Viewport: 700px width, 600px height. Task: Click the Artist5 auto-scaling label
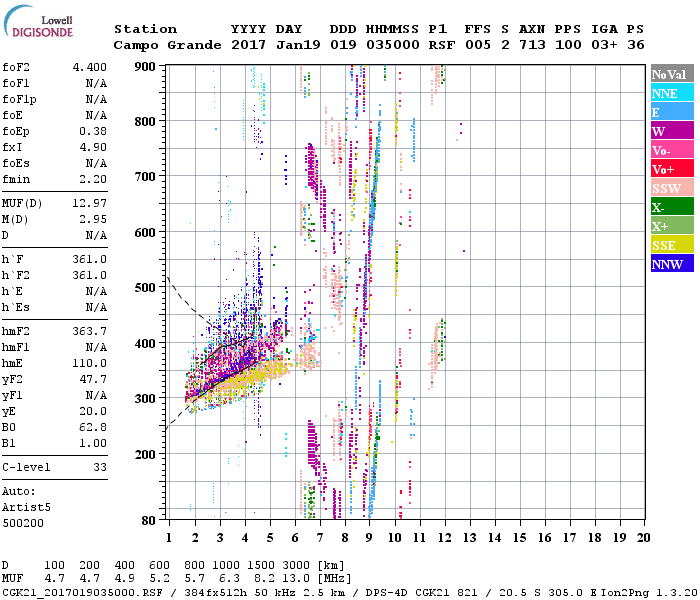(x=27, y=507)
